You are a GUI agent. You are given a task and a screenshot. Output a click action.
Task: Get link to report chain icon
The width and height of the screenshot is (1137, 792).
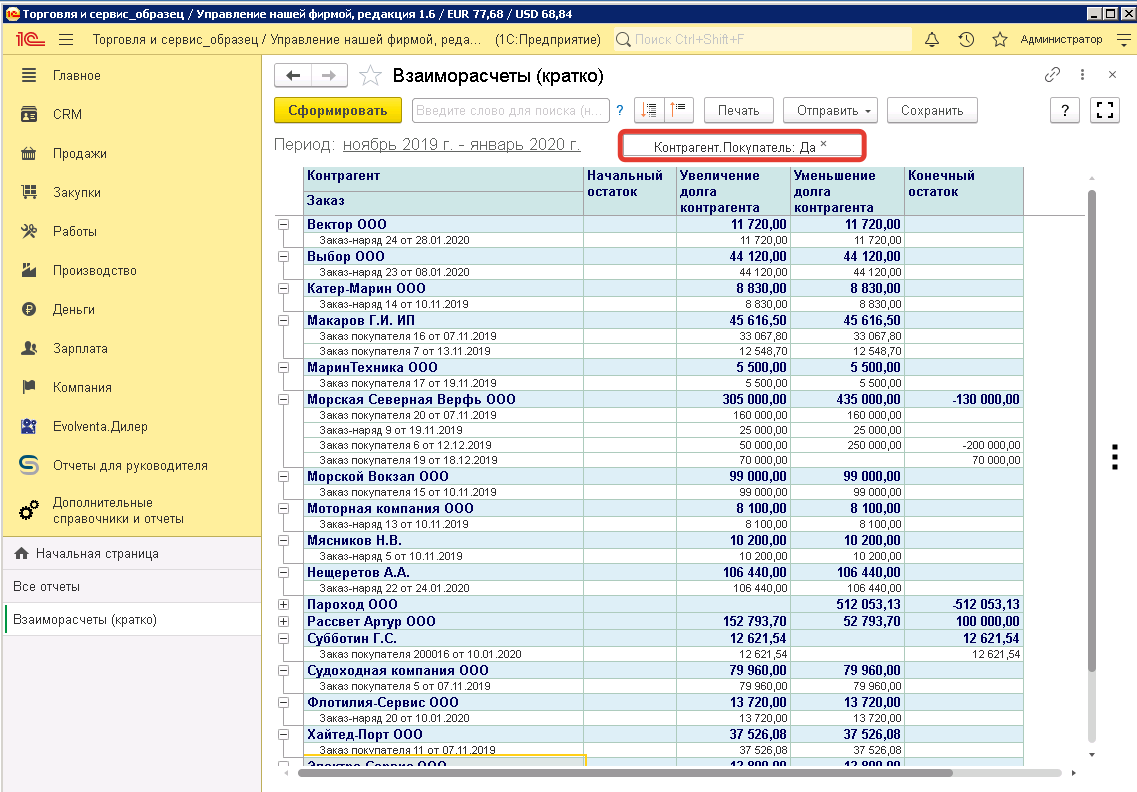(1052, 75)
